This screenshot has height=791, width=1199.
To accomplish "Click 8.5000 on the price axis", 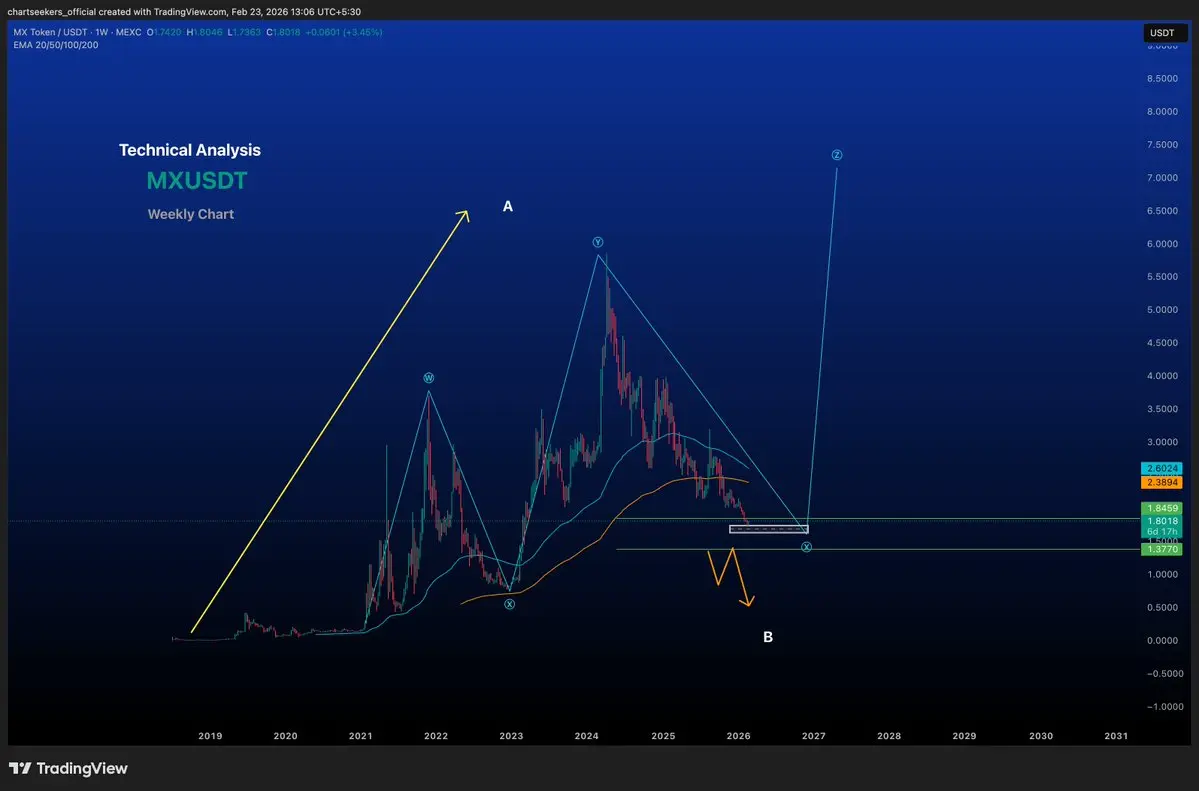I will point(1162,79).
